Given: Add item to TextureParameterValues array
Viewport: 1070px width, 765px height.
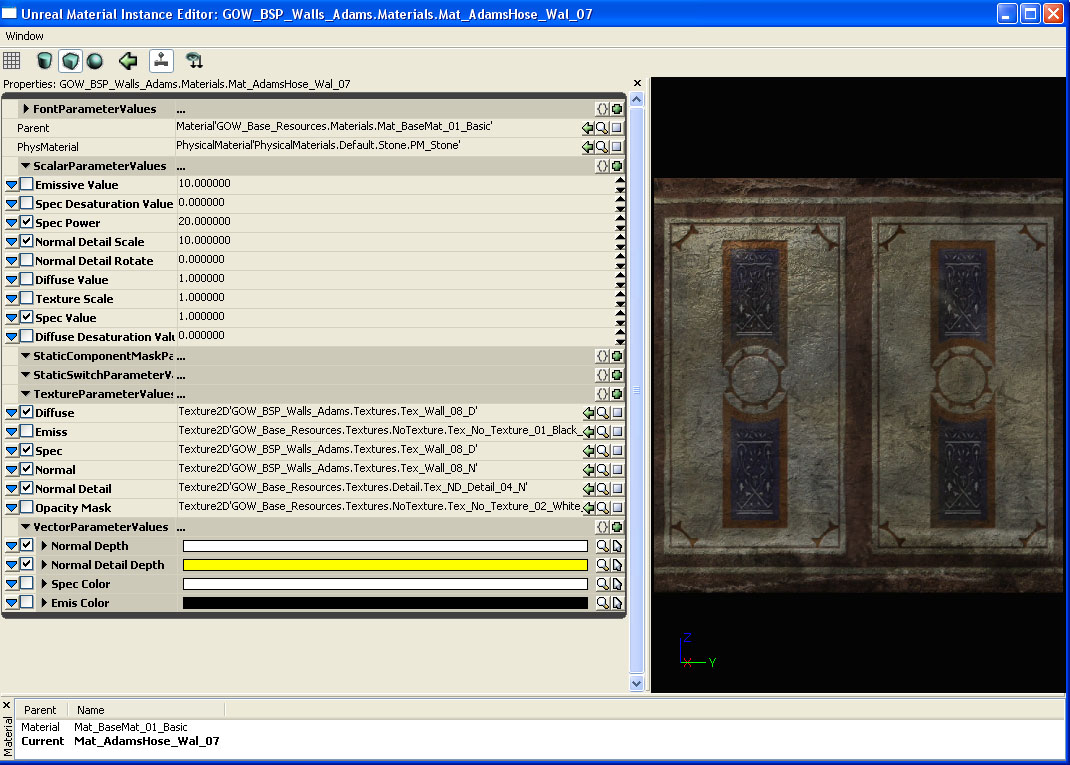Looking at the screenshot, I should [617, 394].
